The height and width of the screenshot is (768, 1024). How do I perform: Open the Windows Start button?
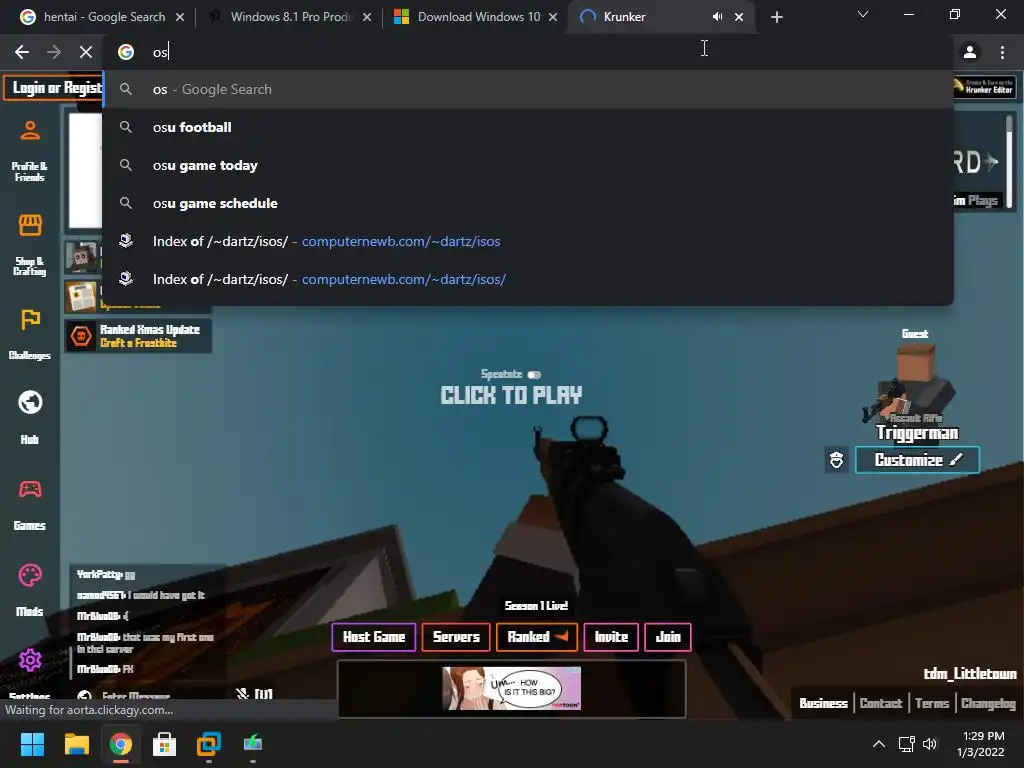pyautogui.click(x=32, y=744)
